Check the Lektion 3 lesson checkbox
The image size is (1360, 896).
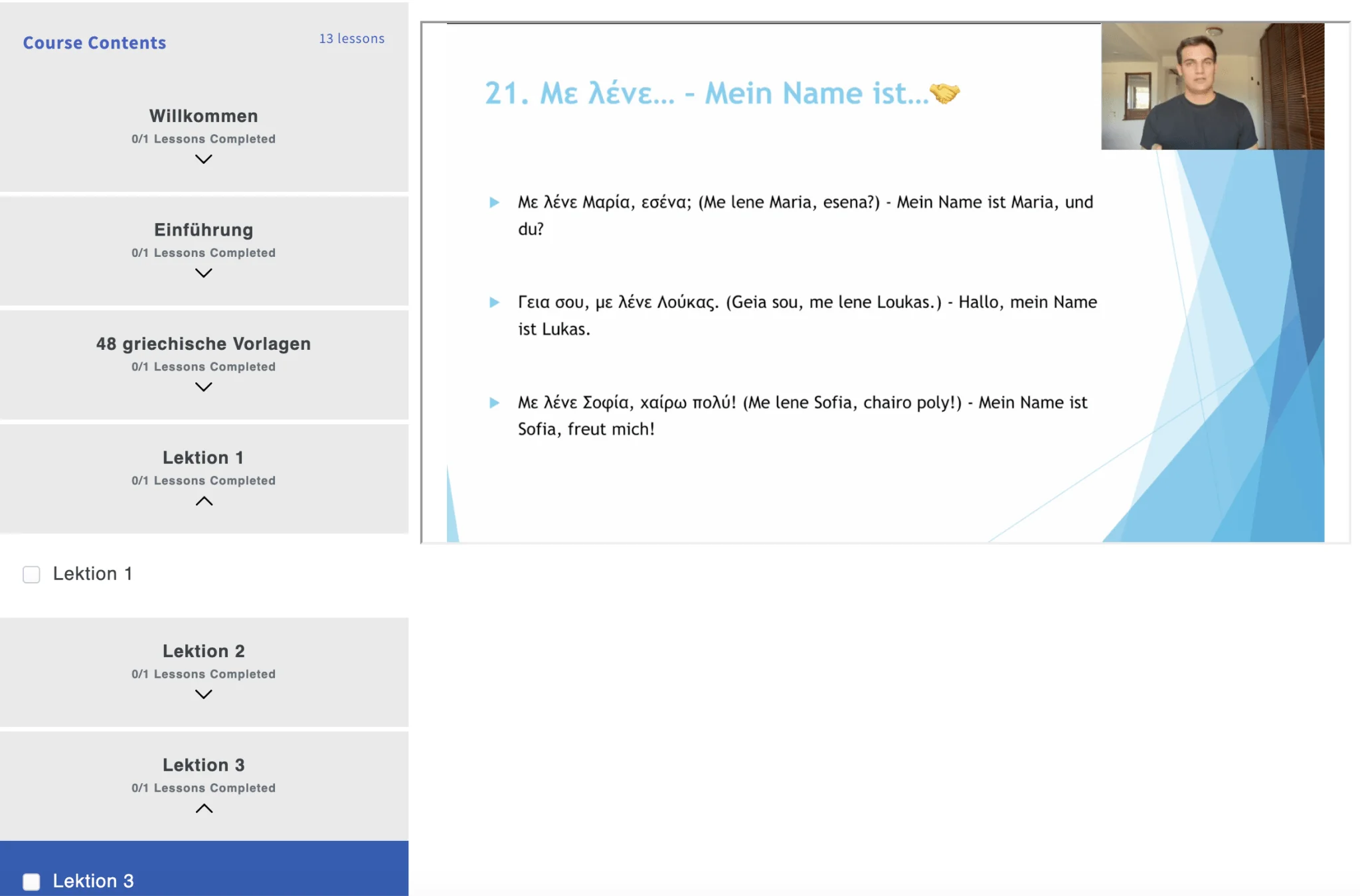point(31,881)
